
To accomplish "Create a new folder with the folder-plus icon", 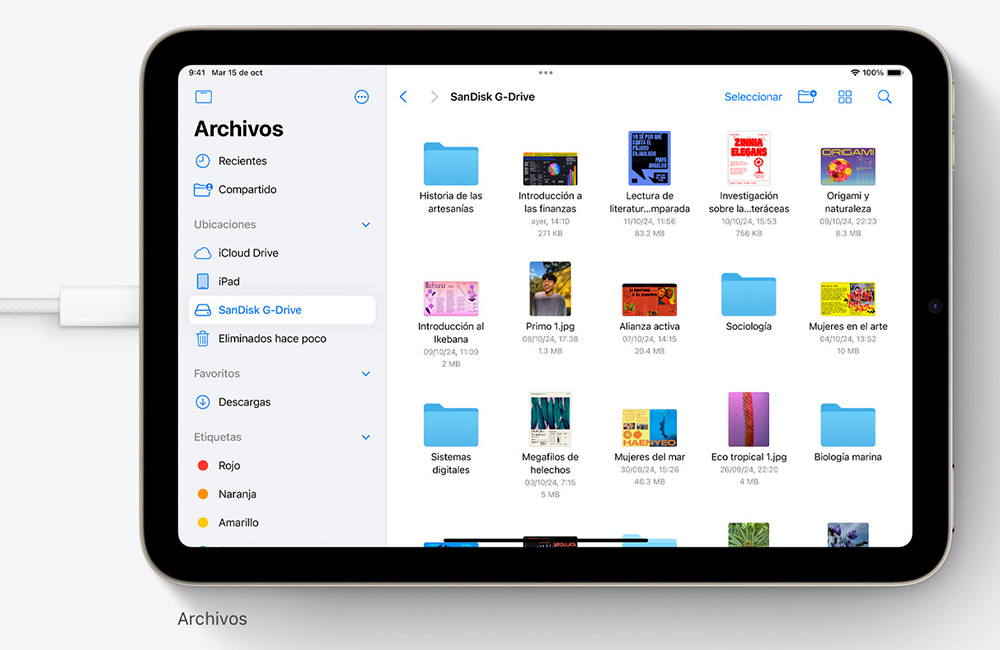I will pyautogui.click(x=807, y=97).
